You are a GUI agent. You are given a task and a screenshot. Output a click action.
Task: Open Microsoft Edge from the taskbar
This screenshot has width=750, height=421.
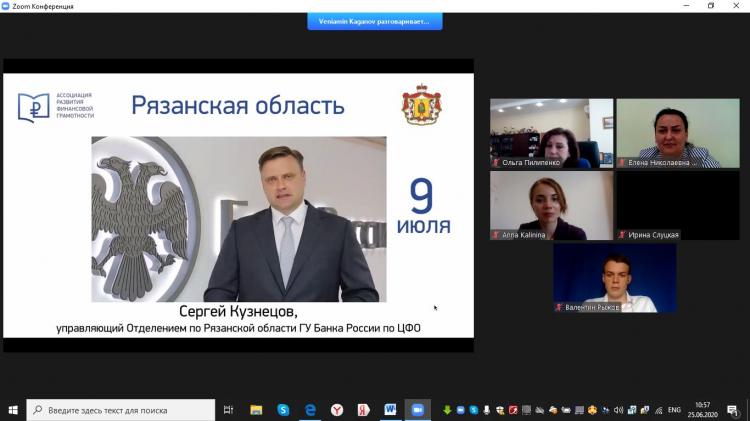pyautogui.click(x=310, y=410)
